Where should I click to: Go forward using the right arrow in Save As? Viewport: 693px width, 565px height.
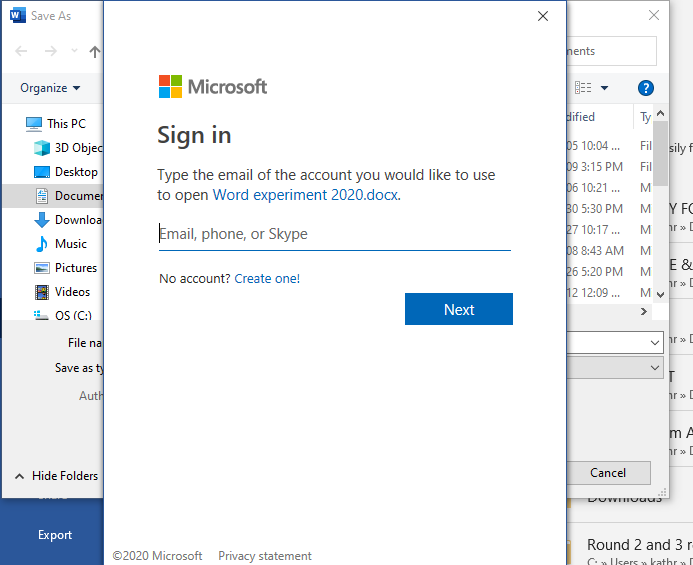point(51,51)
